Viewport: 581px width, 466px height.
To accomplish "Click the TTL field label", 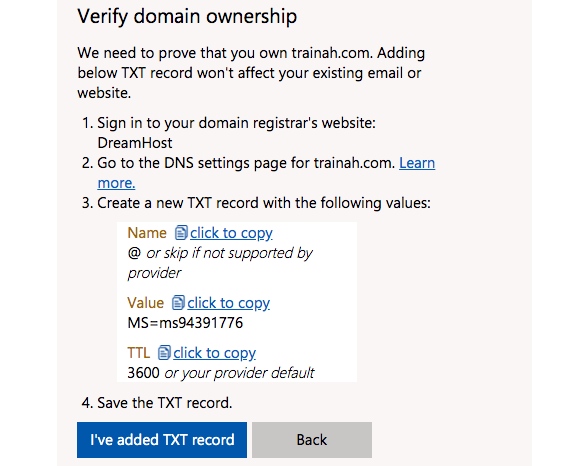I will 139,353.
